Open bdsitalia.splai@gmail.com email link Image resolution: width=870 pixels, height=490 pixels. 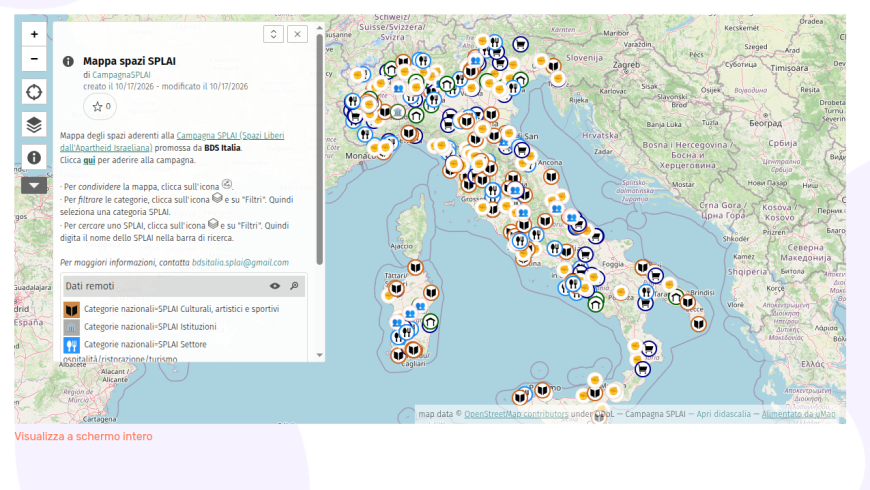click(x=240, y=262)
